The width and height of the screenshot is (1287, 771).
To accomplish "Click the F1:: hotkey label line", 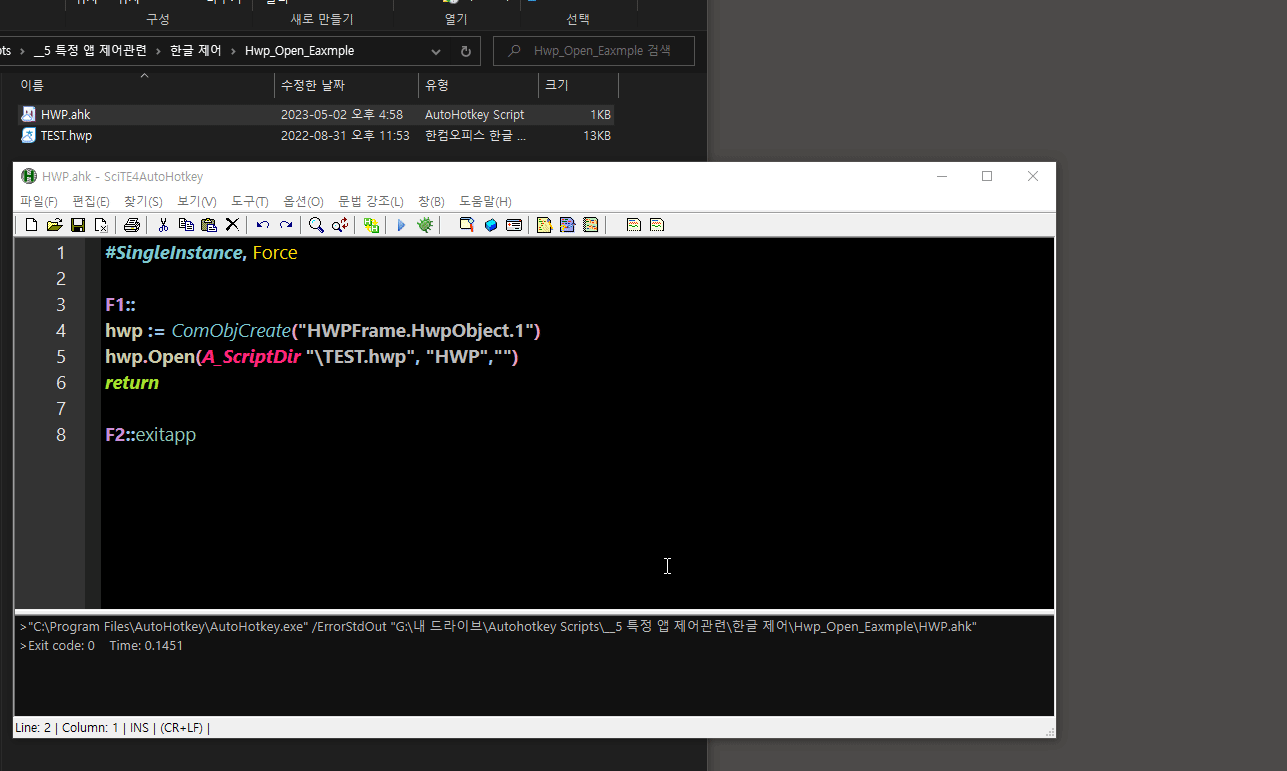I will 120,305.
